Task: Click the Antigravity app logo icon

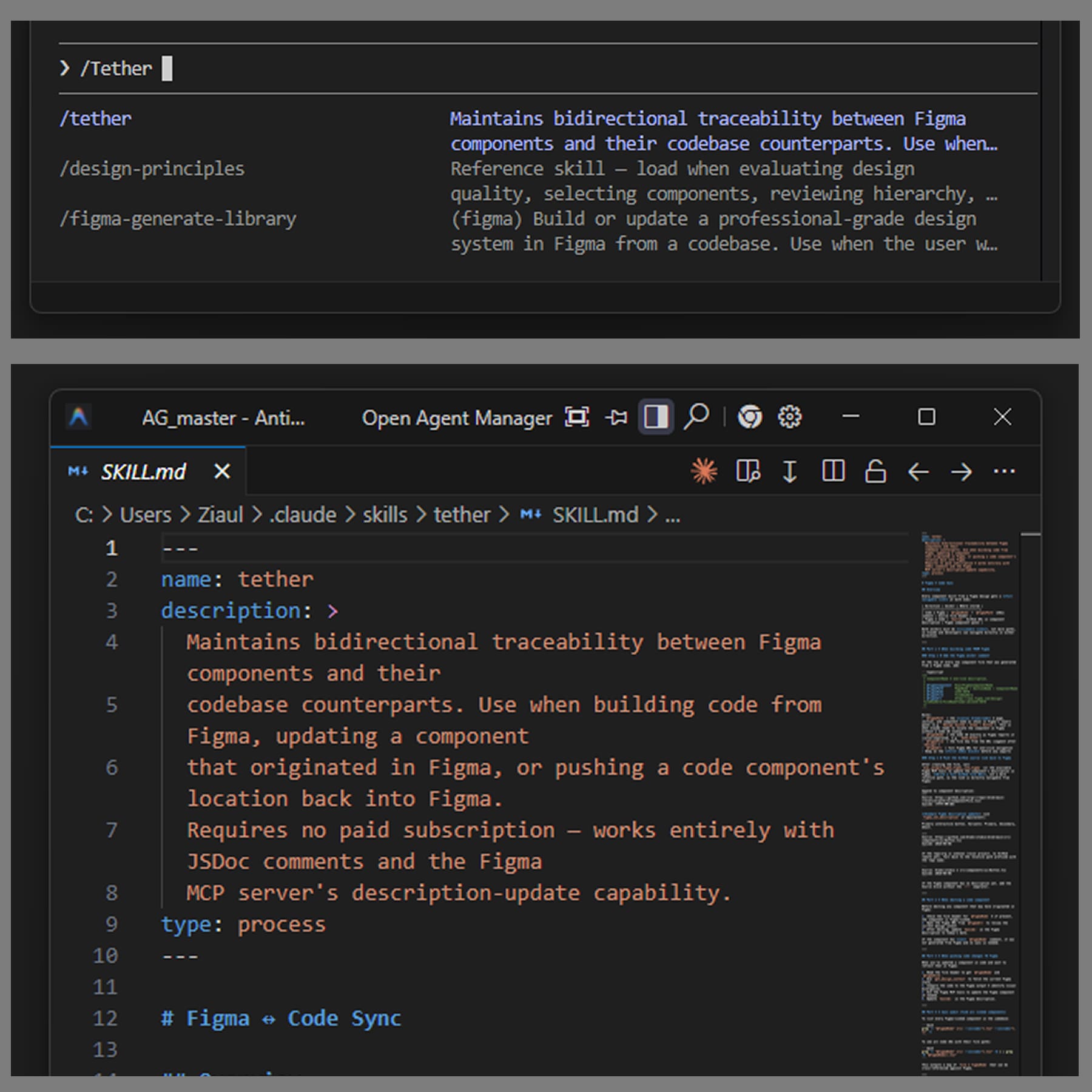Action: [x=79, y=417]
